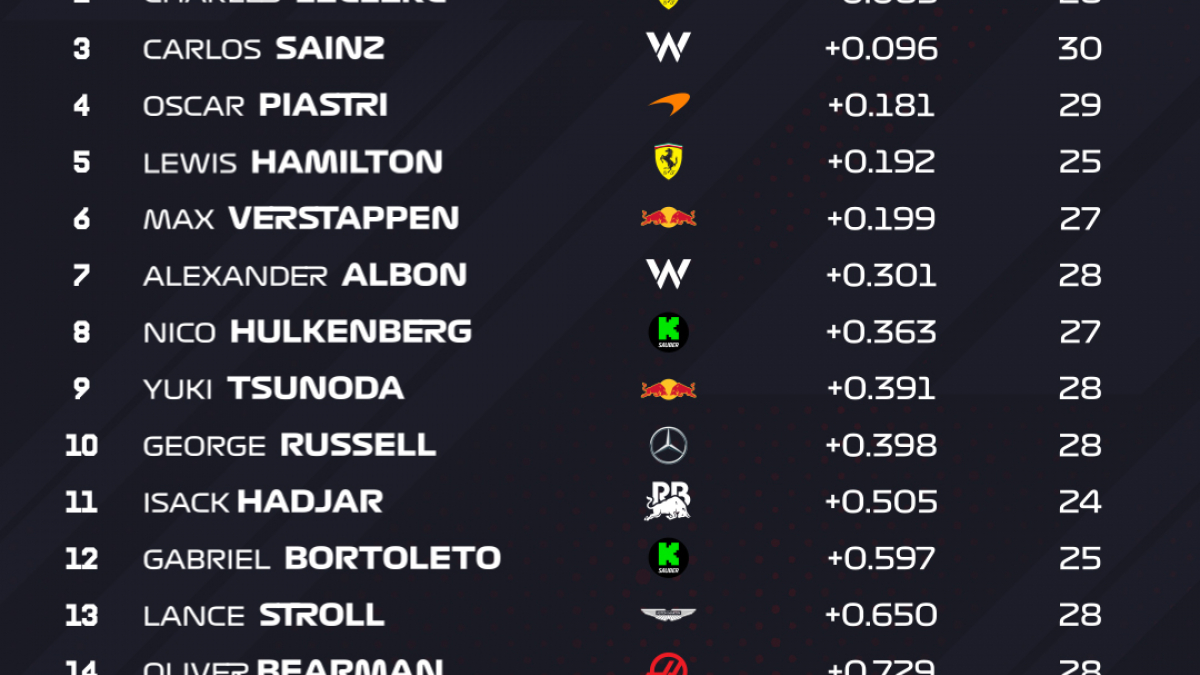The height and width of the screenshot is (675, 1200).
Task: Click Aston Martin wings next to Lance Stroll
Action: tap(668, 615)
